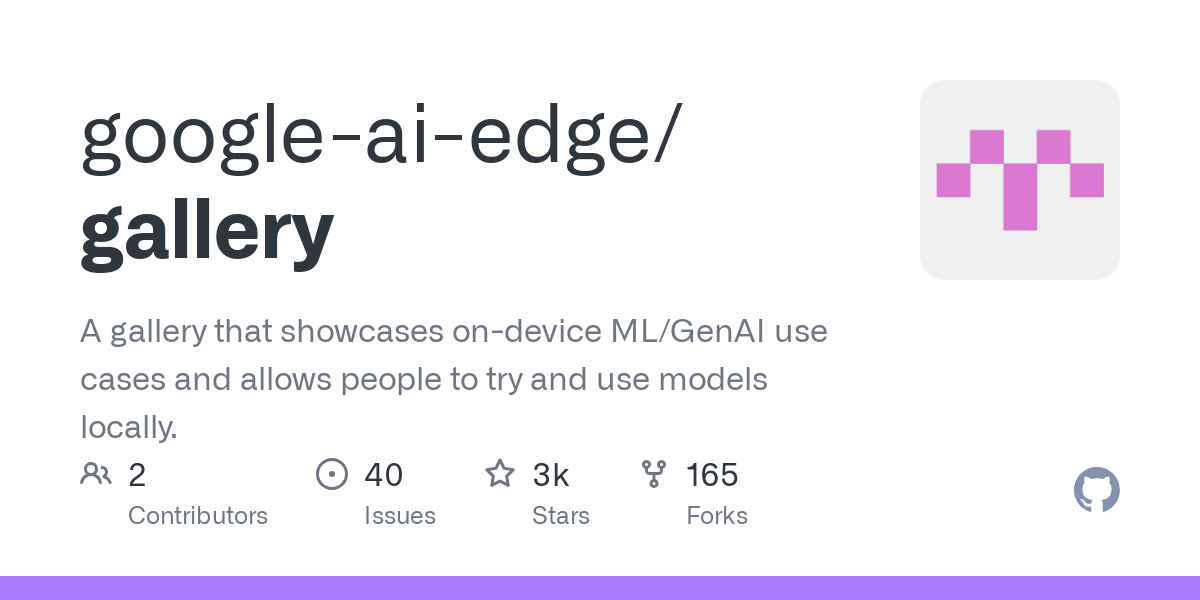The width and height of the screenshot is (1200, 600).
Task: Click the GitHub Octocat logo
Action: point(1096,490)
